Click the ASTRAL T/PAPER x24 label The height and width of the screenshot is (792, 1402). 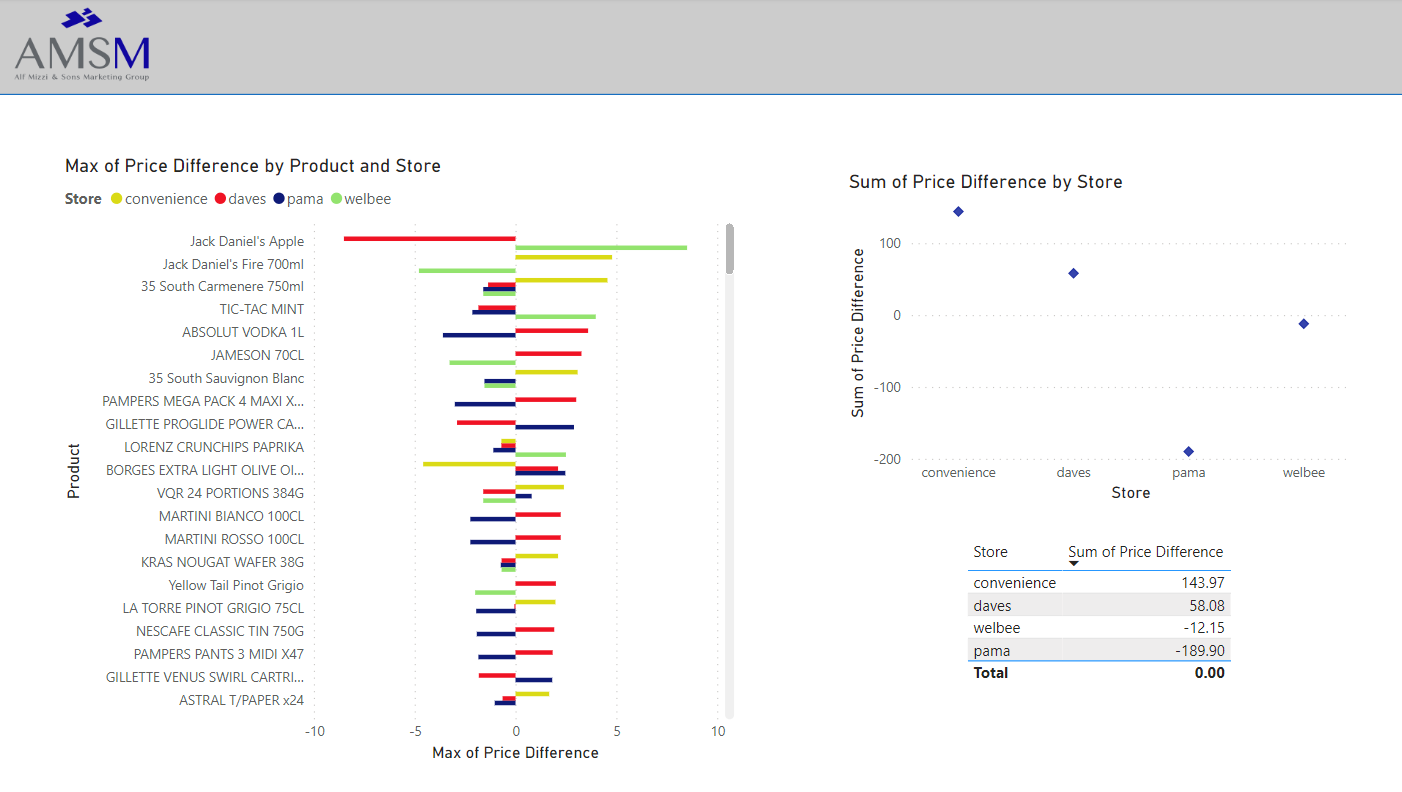tap(241, 700)
